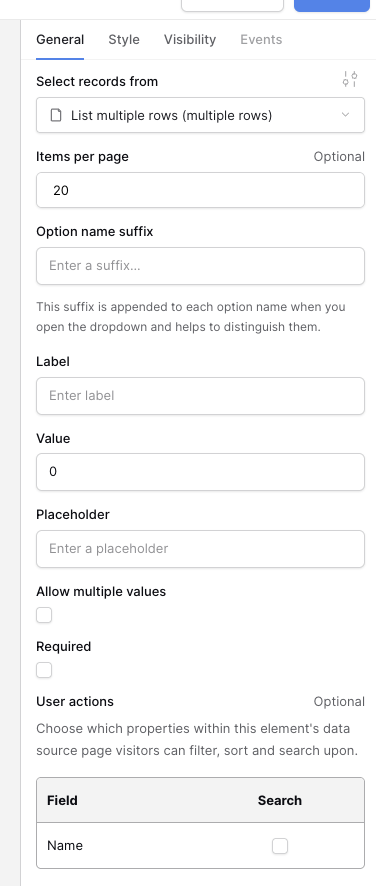
Task: Focus the Items per page field
Action: click(x=200, y=190)
